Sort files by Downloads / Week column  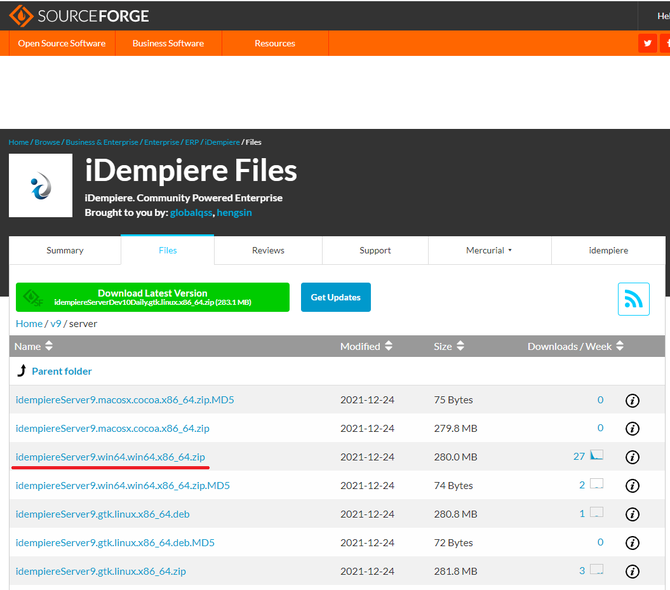click(575, 346)
